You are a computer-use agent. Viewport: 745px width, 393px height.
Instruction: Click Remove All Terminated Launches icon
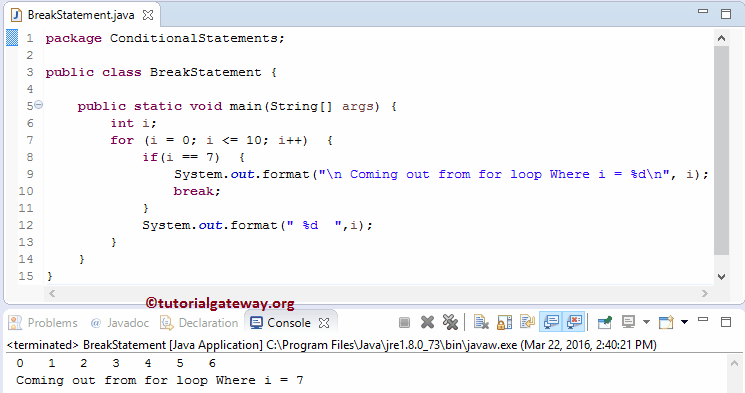[x=450, y=323]
